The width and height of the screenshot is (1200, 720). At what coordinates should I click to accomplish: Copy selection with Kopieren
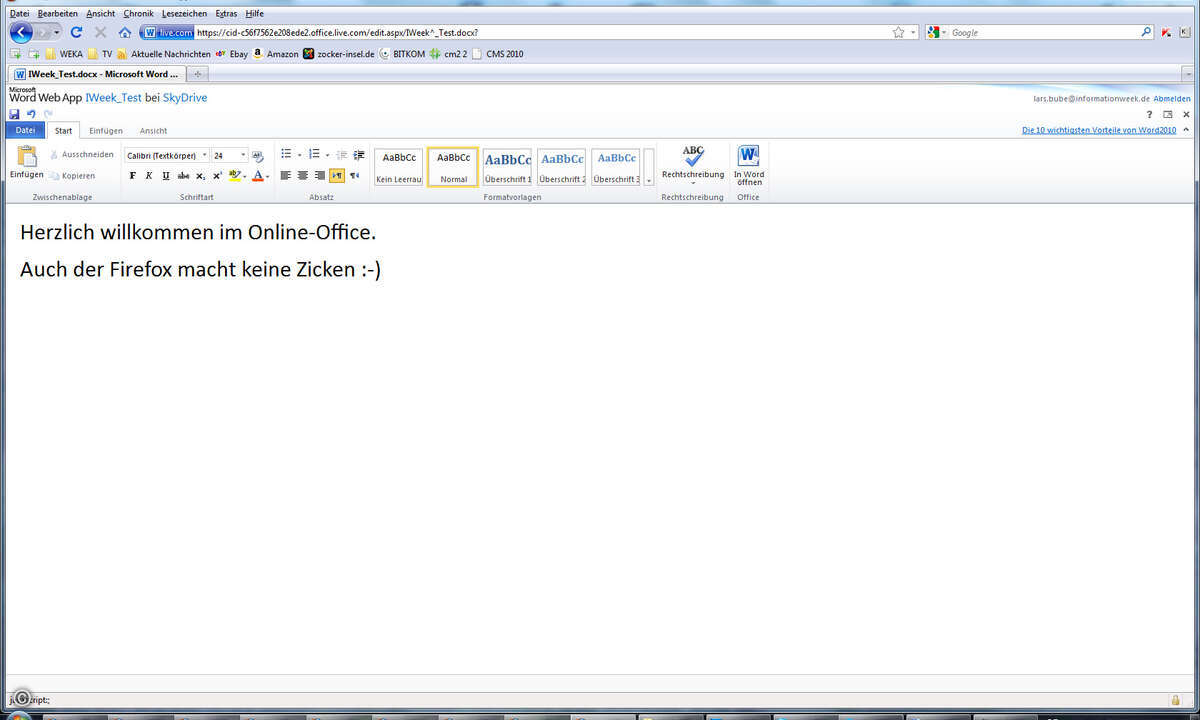pos(73,176)
